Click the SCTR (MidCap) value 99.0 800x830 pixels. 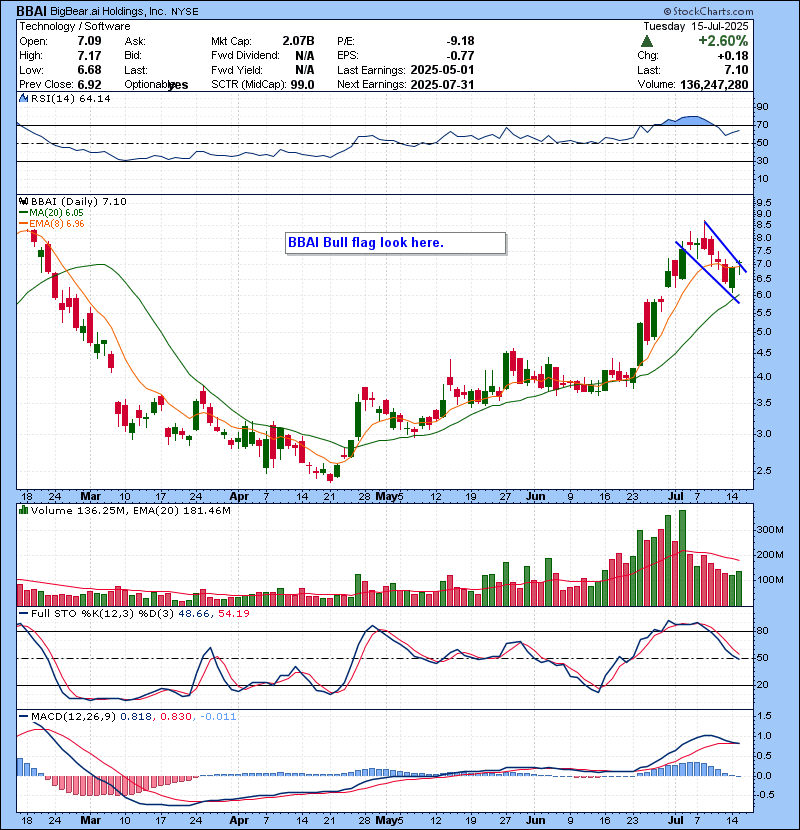pos(302,84)
